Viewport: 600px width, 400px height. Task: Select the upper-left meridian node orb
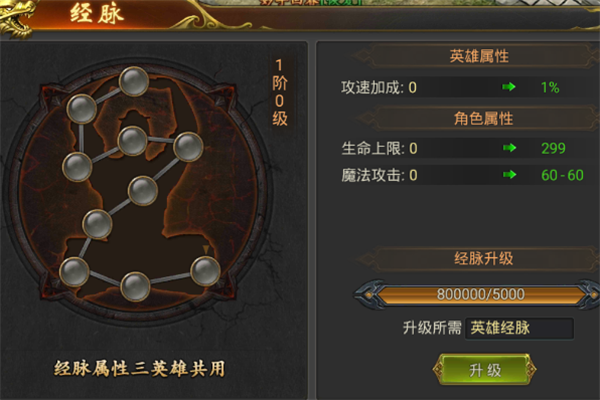82,109
